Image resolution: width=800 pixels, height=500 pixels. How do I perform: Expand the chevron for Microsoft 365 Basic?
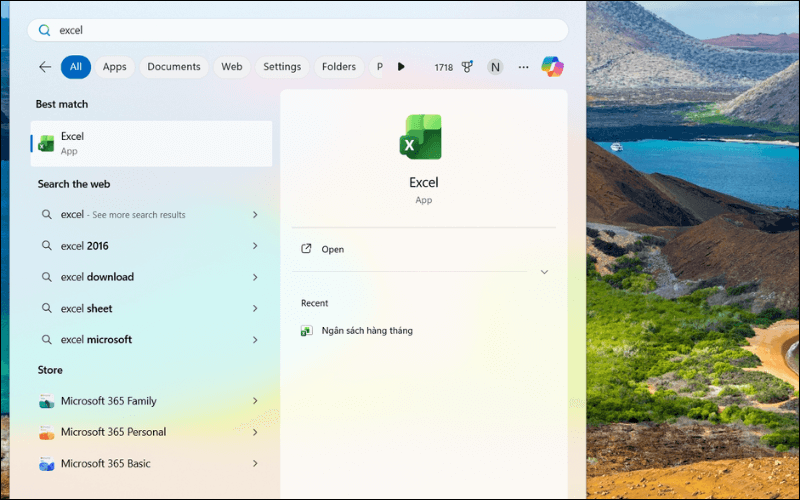(255, 463)
